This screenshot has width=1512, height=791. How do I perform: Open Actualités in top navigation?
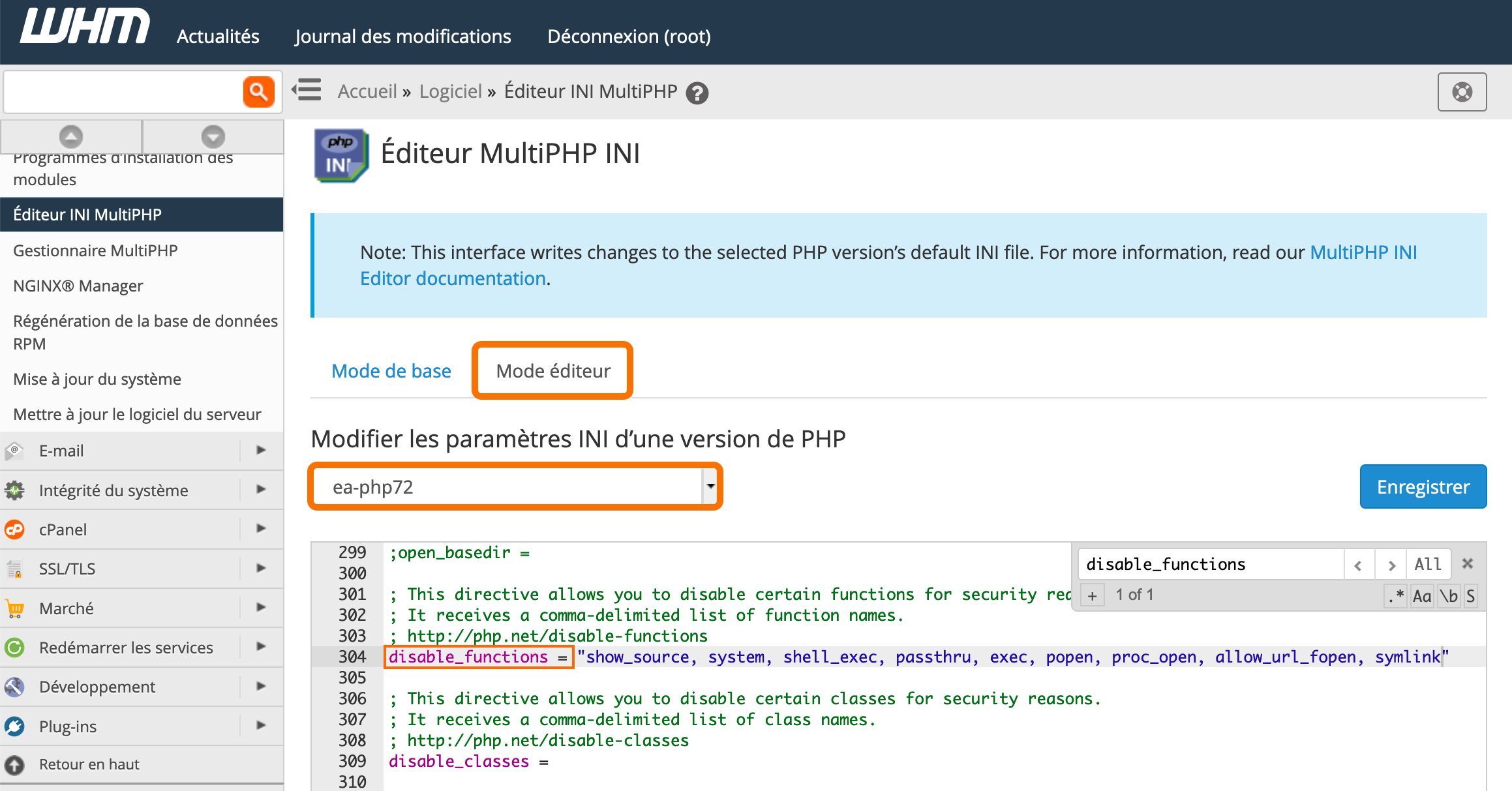(218, 37)
